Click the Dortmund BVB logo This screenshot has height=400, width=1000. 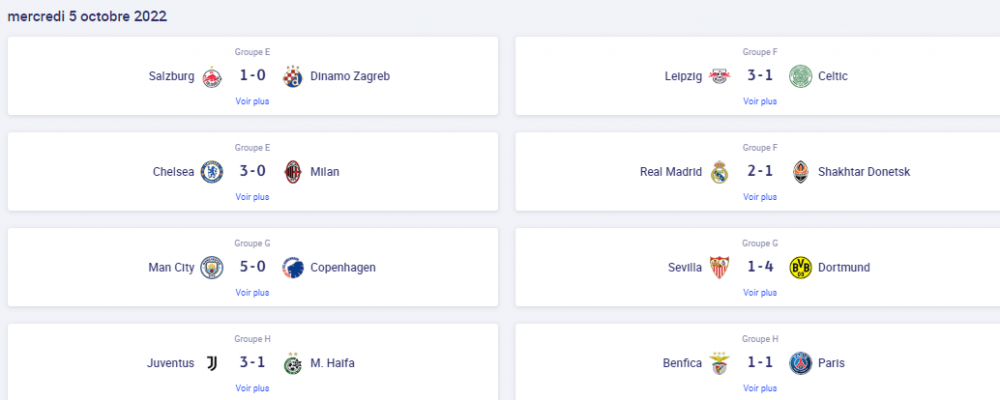[x=800, y=268]
